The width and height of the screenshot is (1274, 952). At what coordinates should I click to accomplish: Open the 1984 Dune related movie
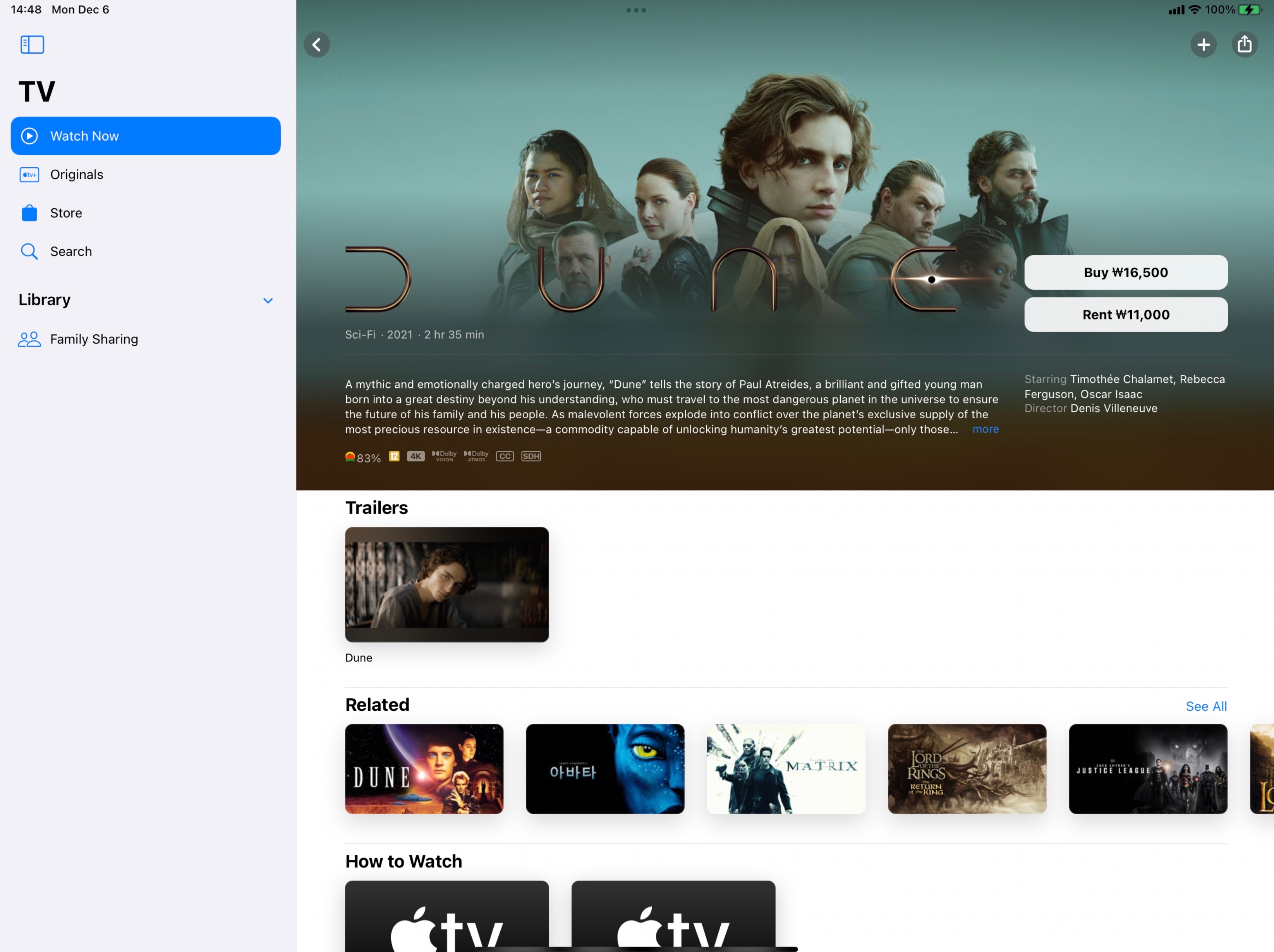(x=424, y=769)
